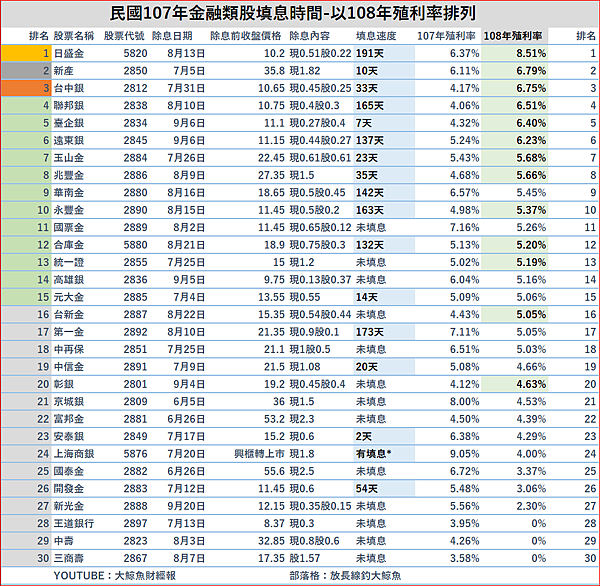Viewport: 600px width, 586px height.
Task: Click stock name 開發金
Action: (68, 489)
